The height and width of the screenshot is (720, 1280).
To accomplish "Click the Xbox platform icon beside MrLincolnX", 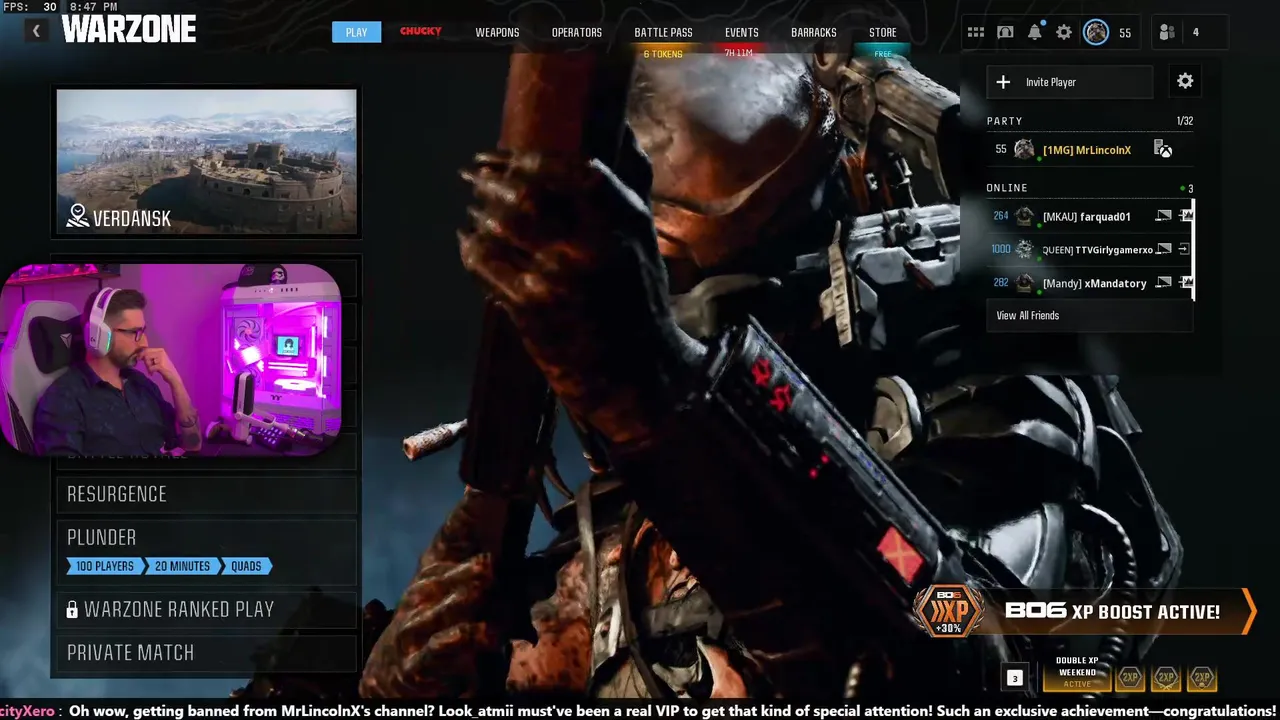I will pyautogui.click(x=1163, y=149).
